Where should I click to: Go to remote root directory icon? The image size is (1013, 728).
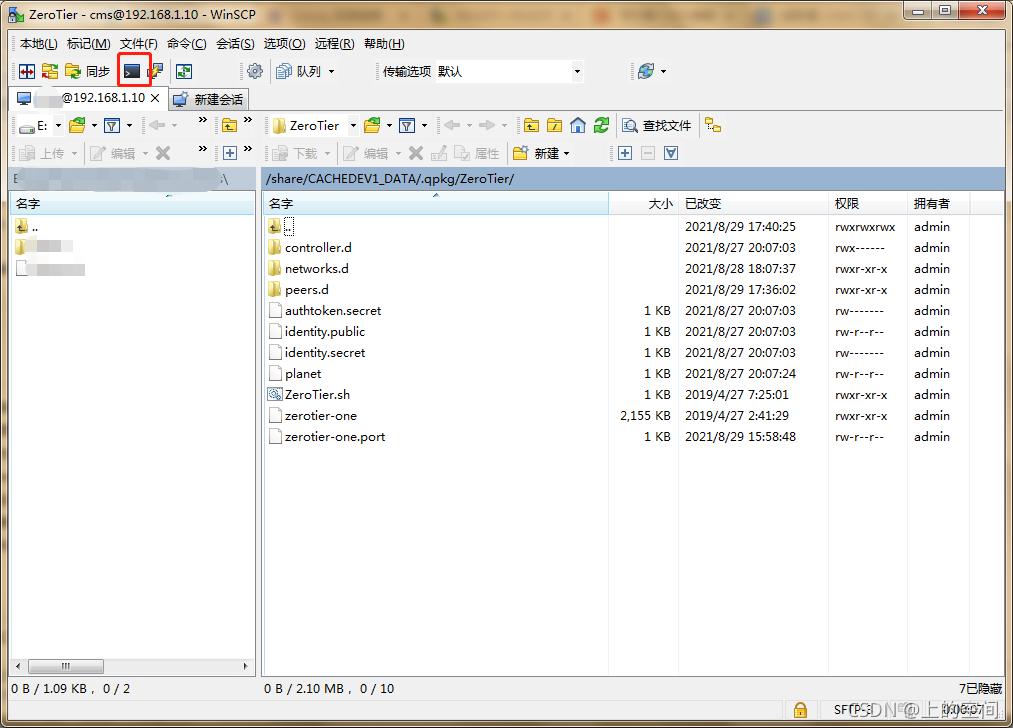click(554, 125)
